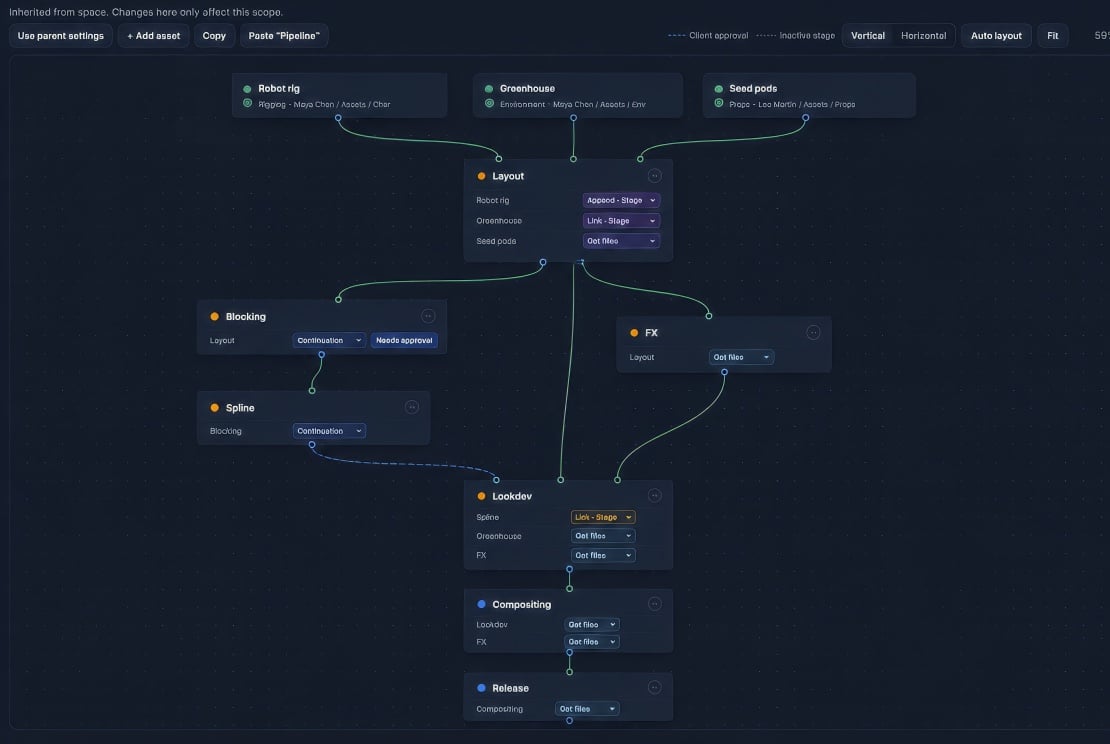This screenshot has height=744, width=1110.
Task: Run Auto layout on the graph
Action: 996,35
